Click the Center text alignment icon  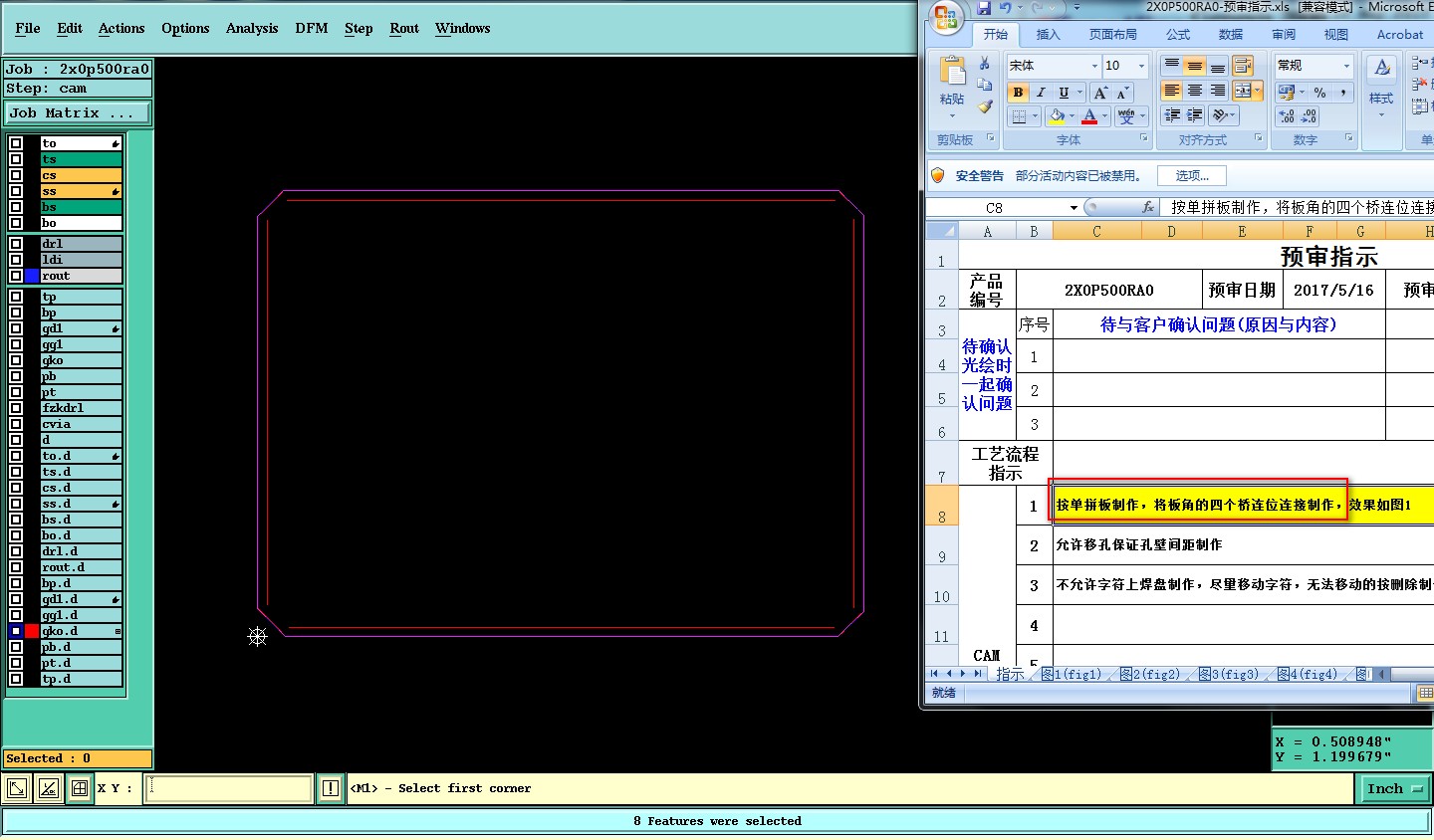pyautogui.click(x=1194, y=91)
